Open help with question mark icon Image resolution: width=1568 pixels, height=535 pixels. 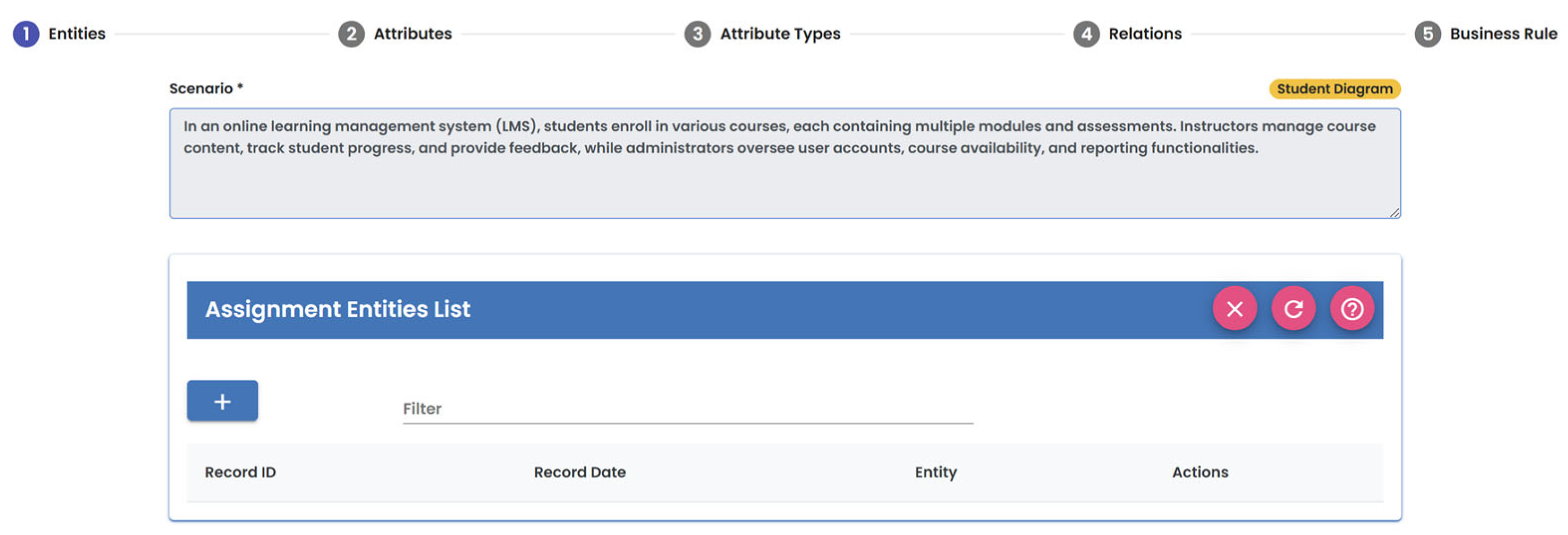1351,309
